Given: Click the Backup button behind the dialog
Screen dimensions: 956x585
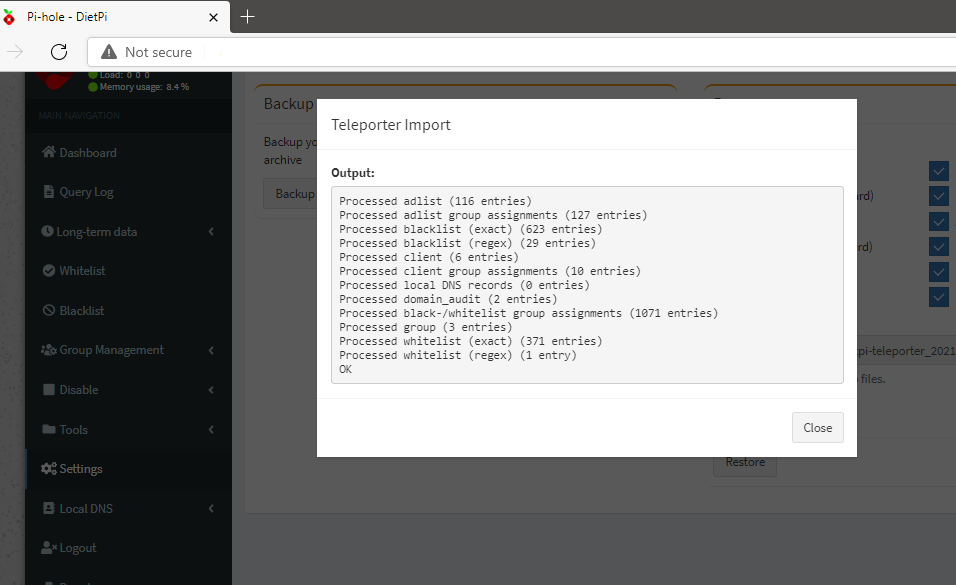Looking at the screenshot, I should (x=290, y=194).
